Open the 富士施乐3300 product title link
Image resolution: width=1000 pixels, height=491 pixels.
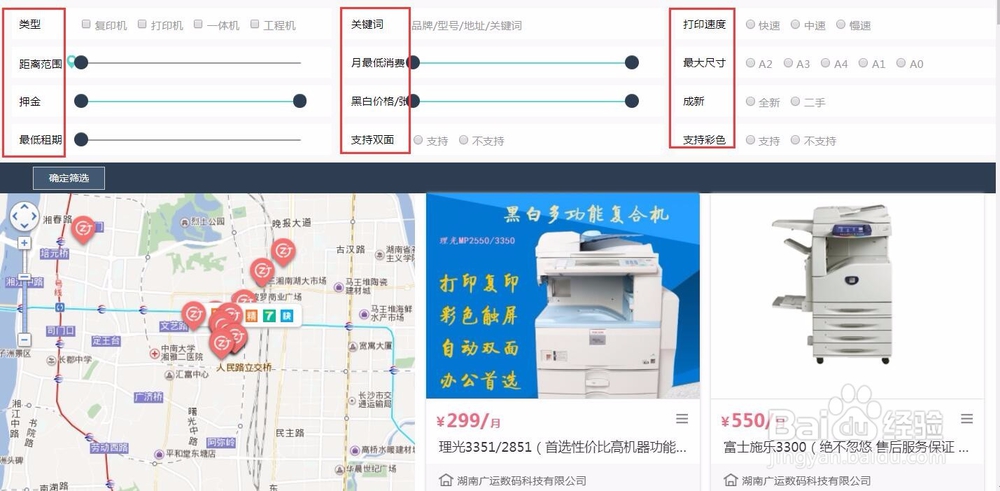pos(847,448)
